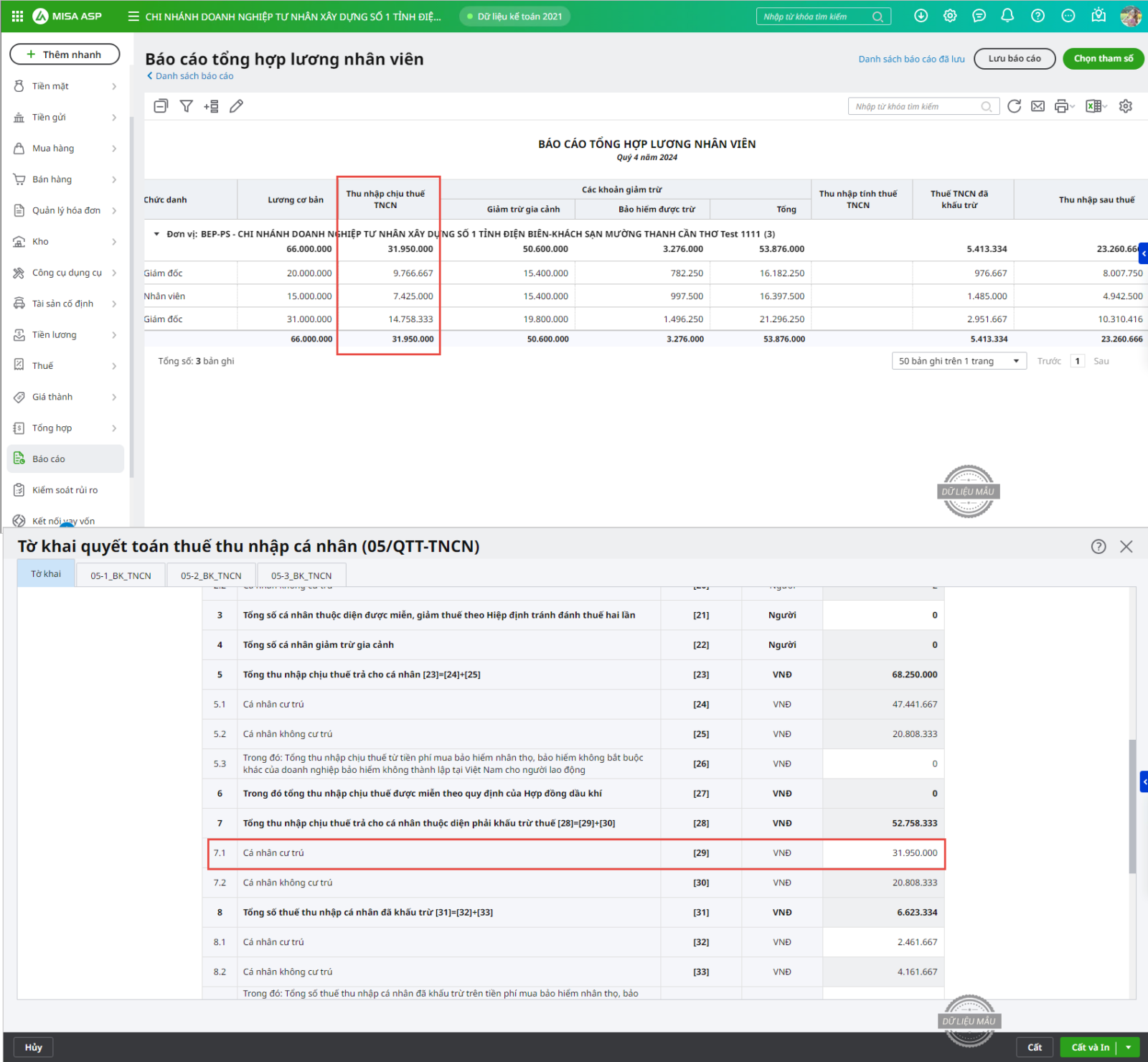Viewport: 1148px width, 1062px height.
Task: Select the 05-3_BK_TNCN tab
Action: tap(301, 575)
